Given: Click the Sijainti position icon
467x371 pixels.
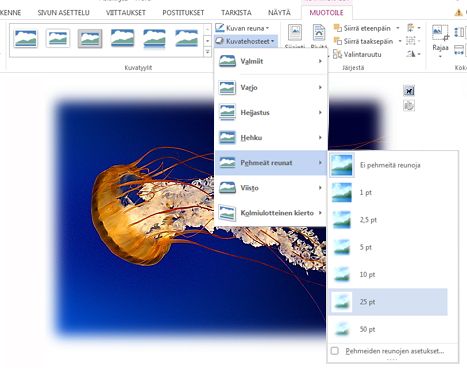Looking at the screenshot, I should coord(295,33).
